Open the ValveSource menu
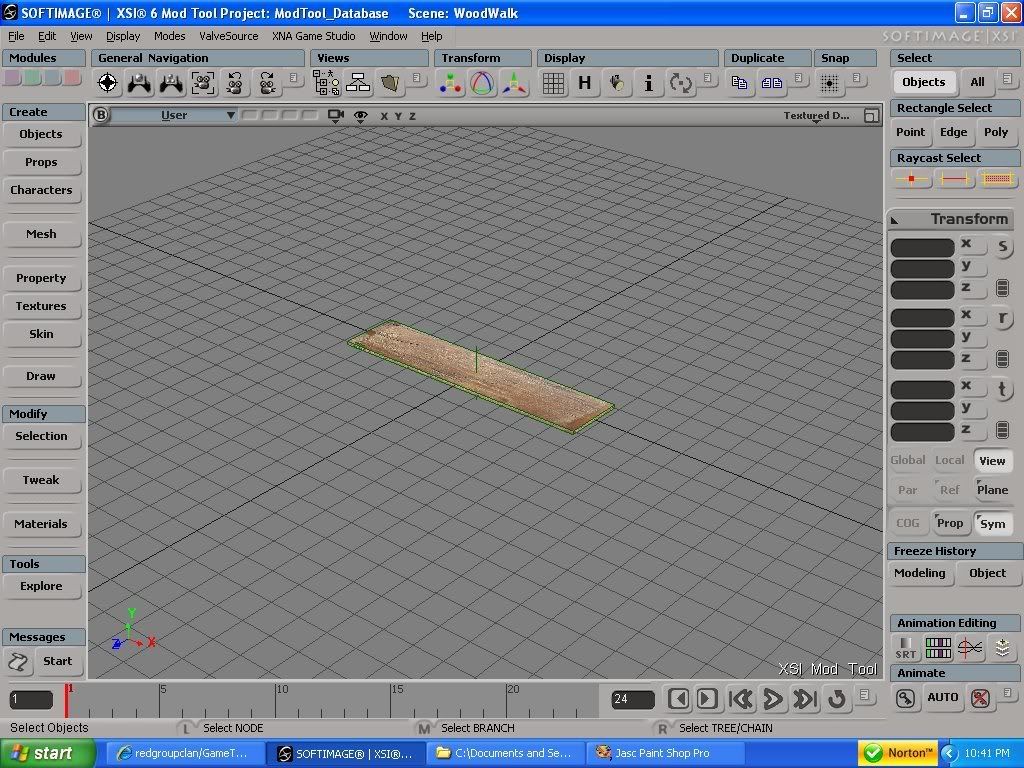Image resolution: width=1024 pixels, height=768 pixels. point(229,36)
